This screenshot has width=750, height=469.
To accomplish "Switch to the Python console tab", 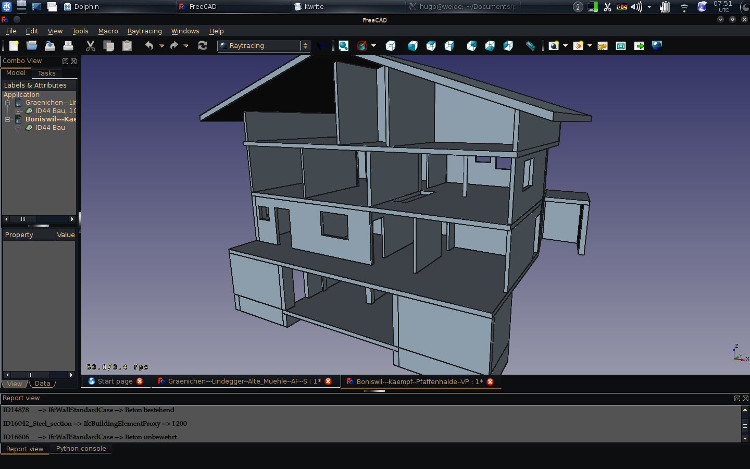I will (x=82, y=449).
